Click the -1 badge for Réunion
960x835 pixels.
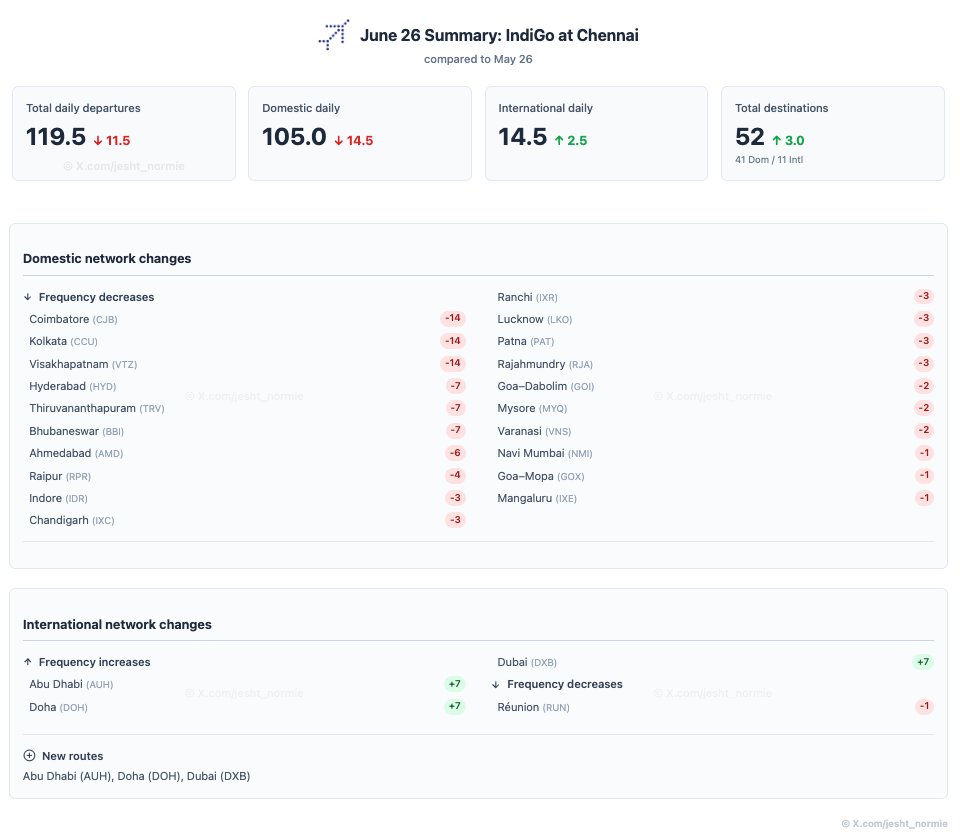coord(924,706)
